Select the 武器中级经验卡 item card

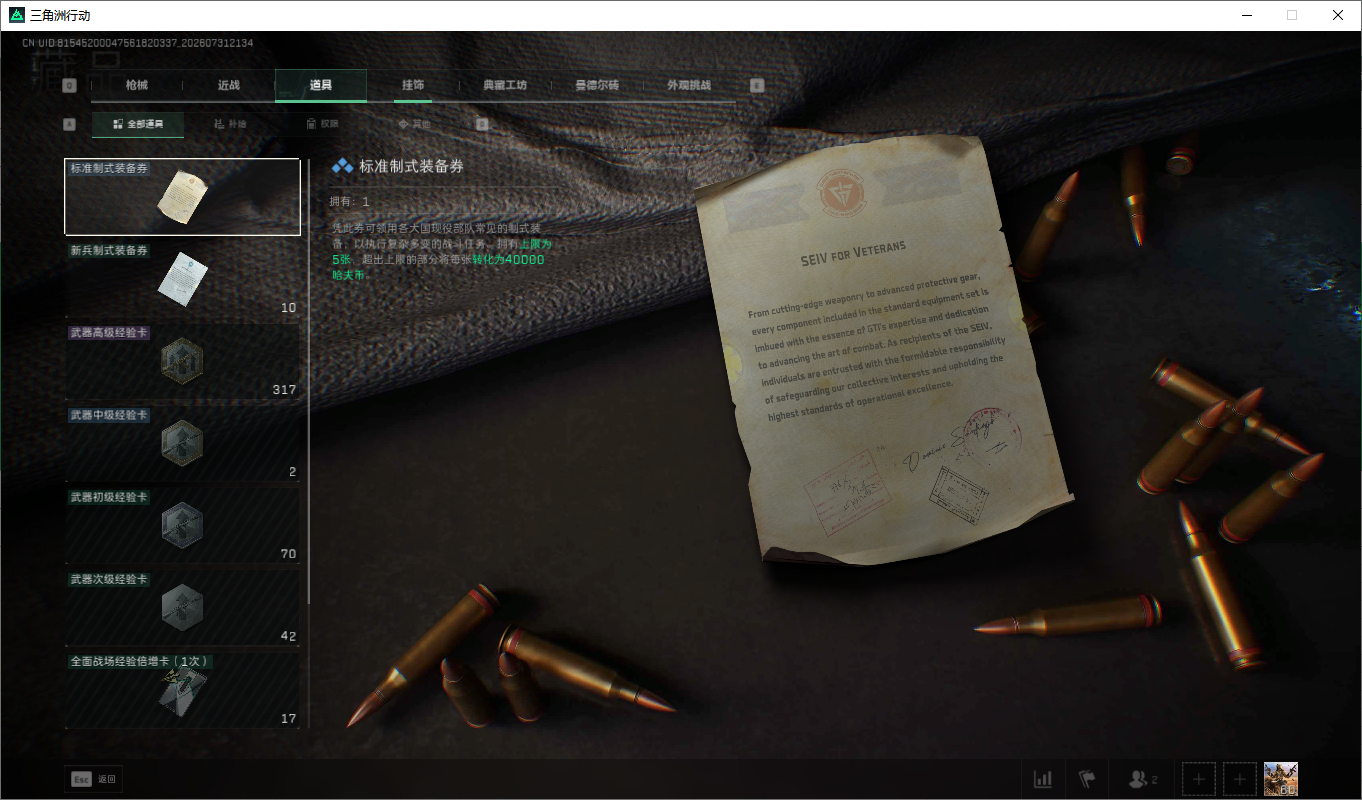(182, 443)
